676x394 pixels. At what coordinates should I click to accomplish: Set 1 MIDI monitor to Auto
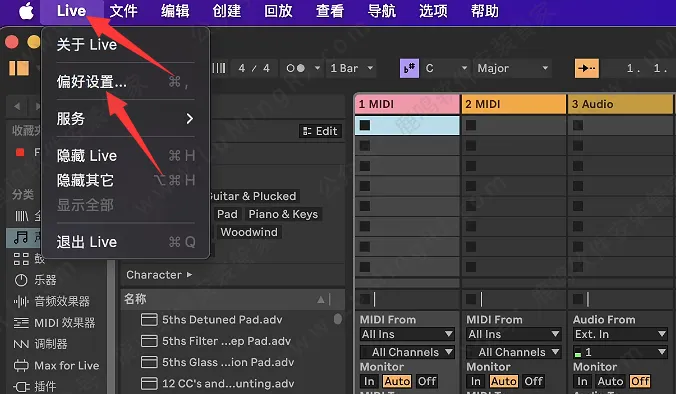[x=397, y=381]
